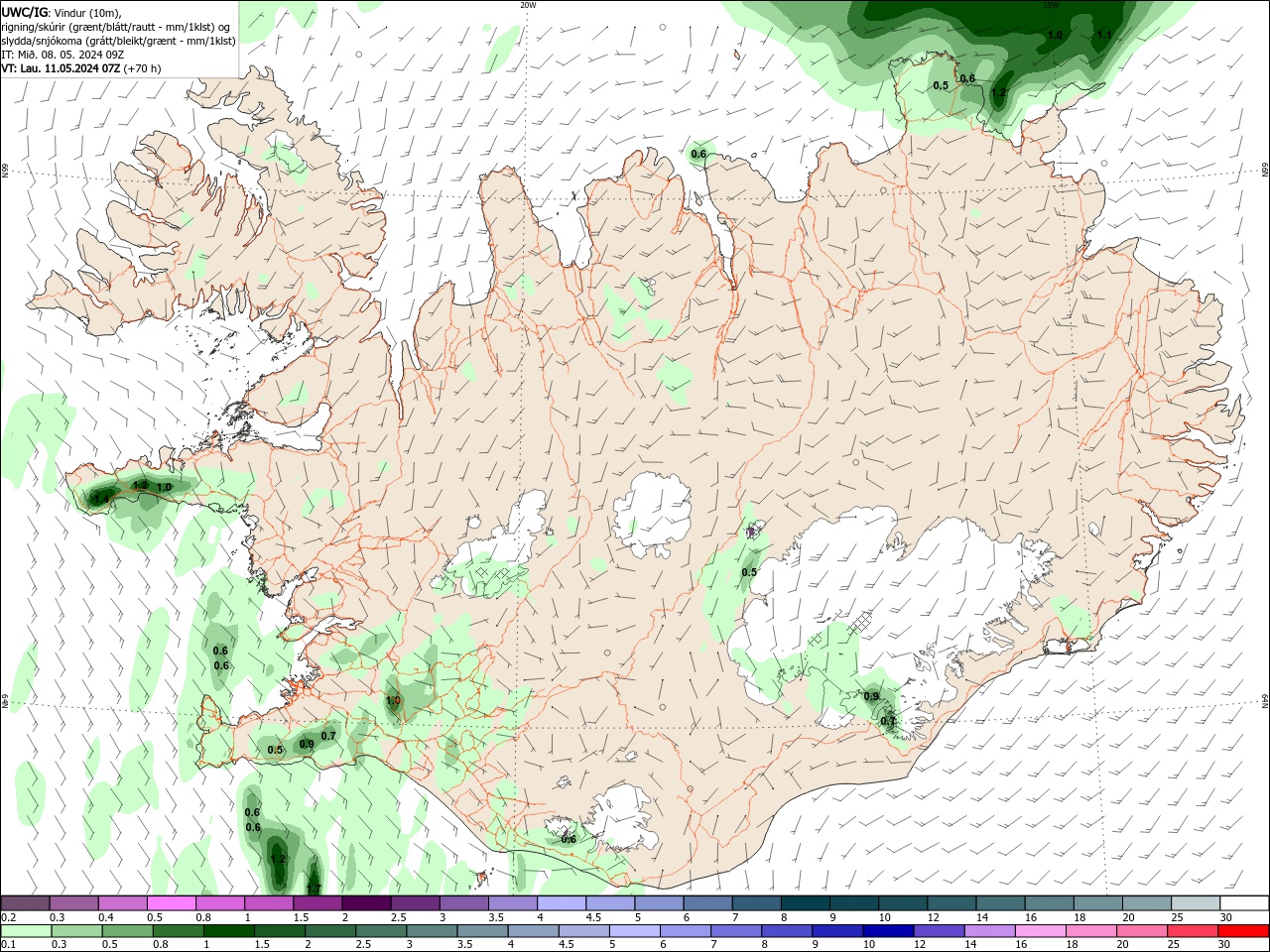The image size is (1270, 952).
Task: Click the snow legend swatch for 0.2–0.3 mm
Action: pos(25,903)
